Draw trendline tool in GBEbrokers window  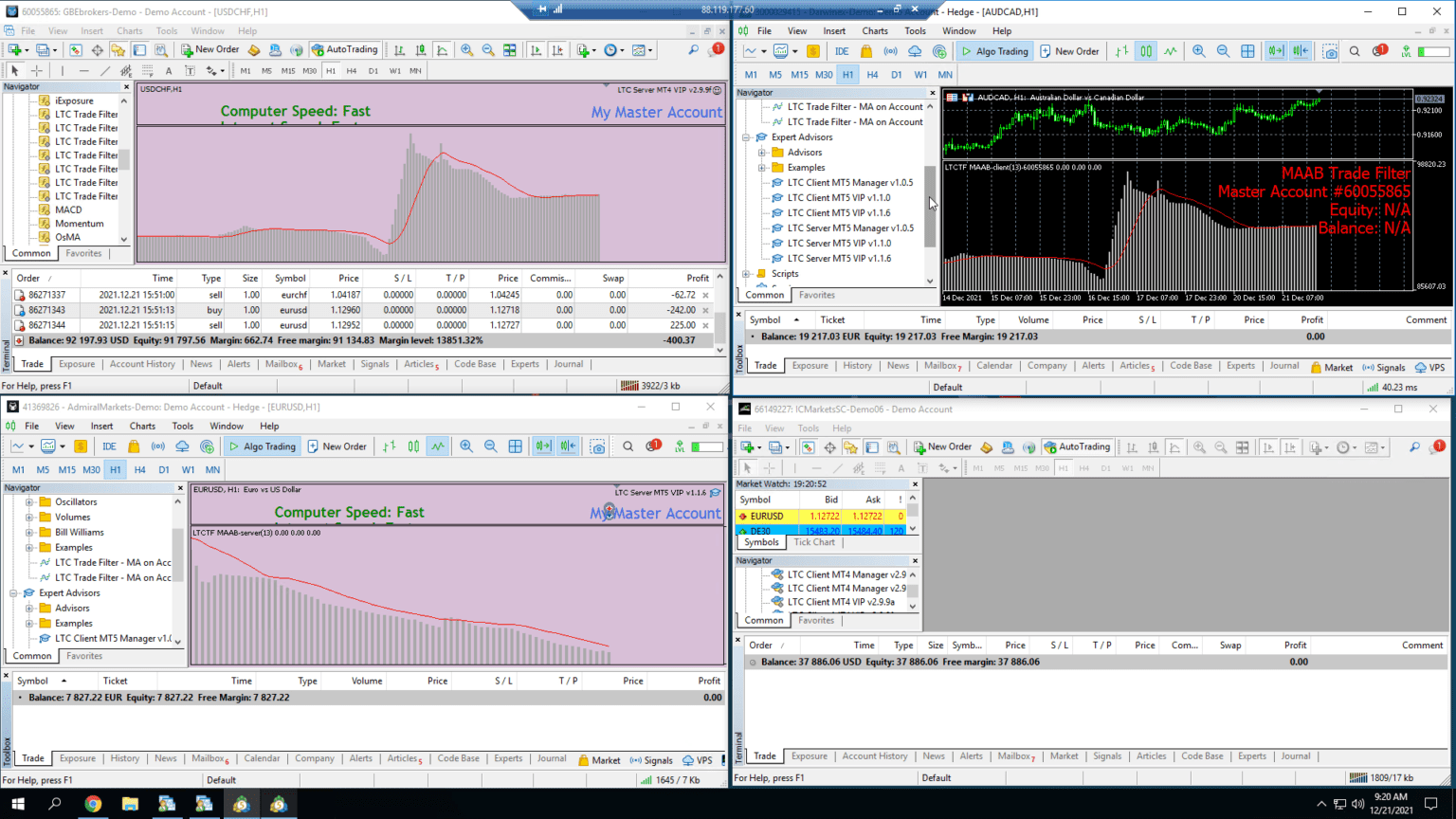pos(105,70)
